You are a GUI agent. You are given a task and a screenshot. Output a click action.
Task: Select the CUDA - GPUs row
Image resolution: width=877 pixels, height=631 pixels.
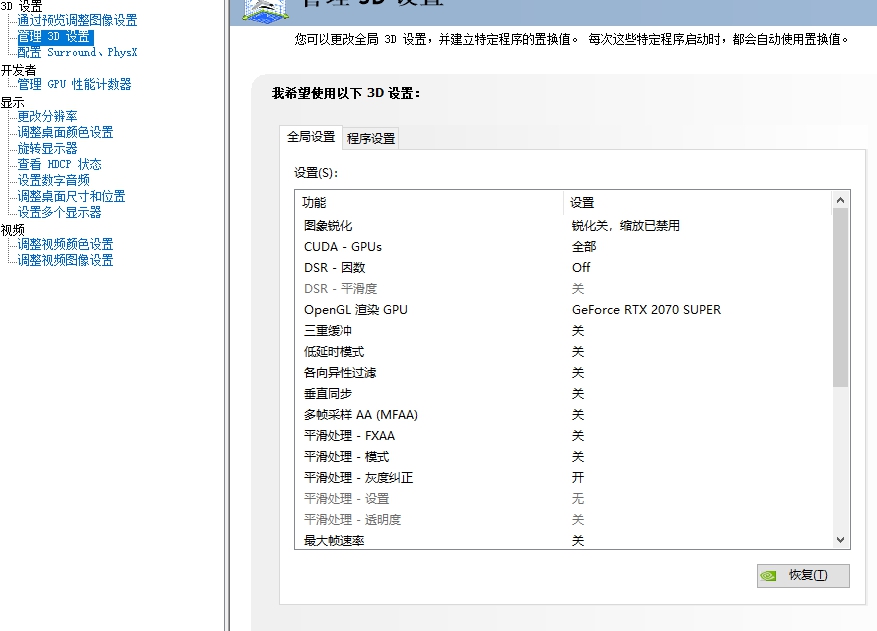tap(564, 247)
